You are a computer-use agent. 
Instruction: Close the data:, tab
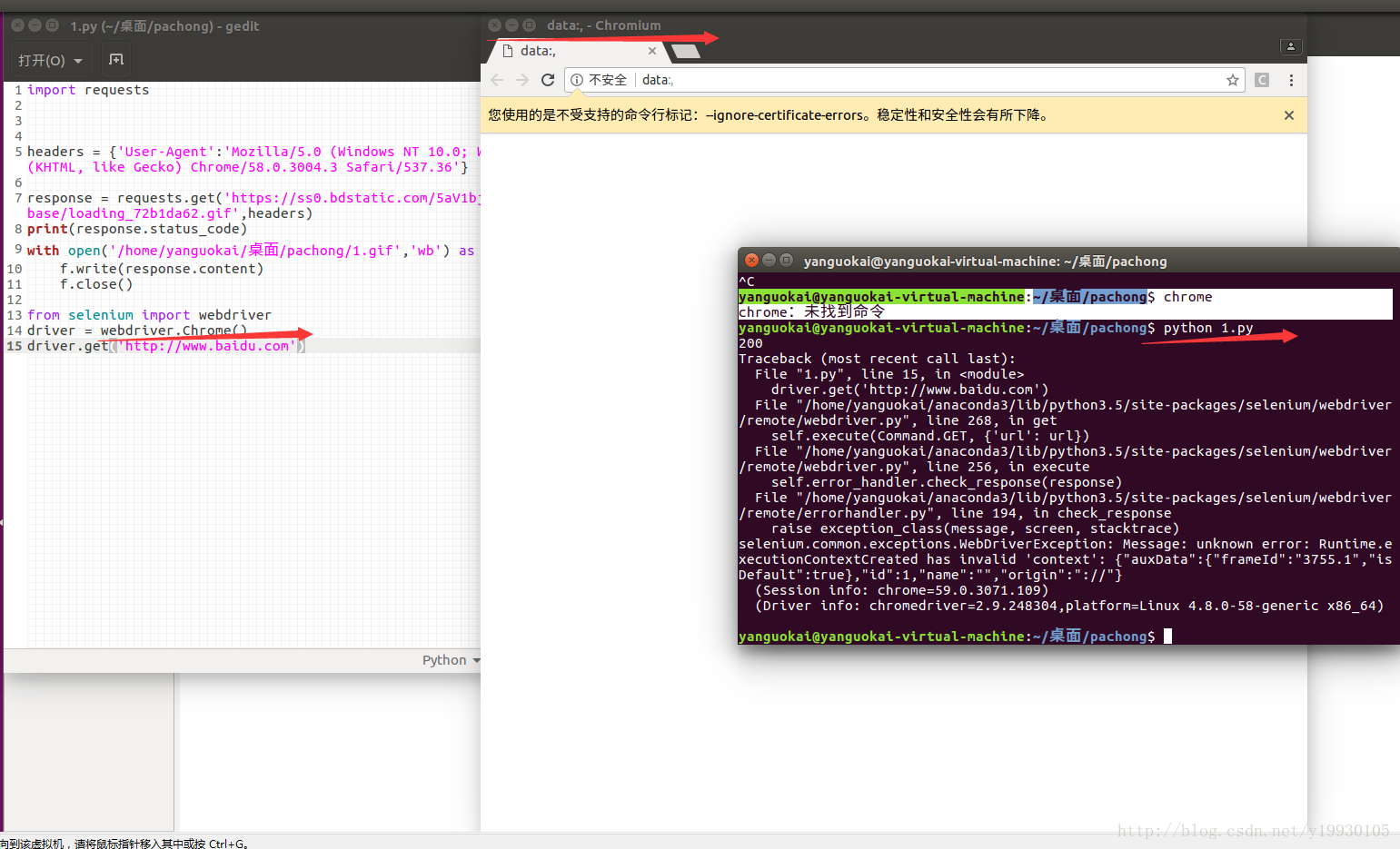[651, 51]
